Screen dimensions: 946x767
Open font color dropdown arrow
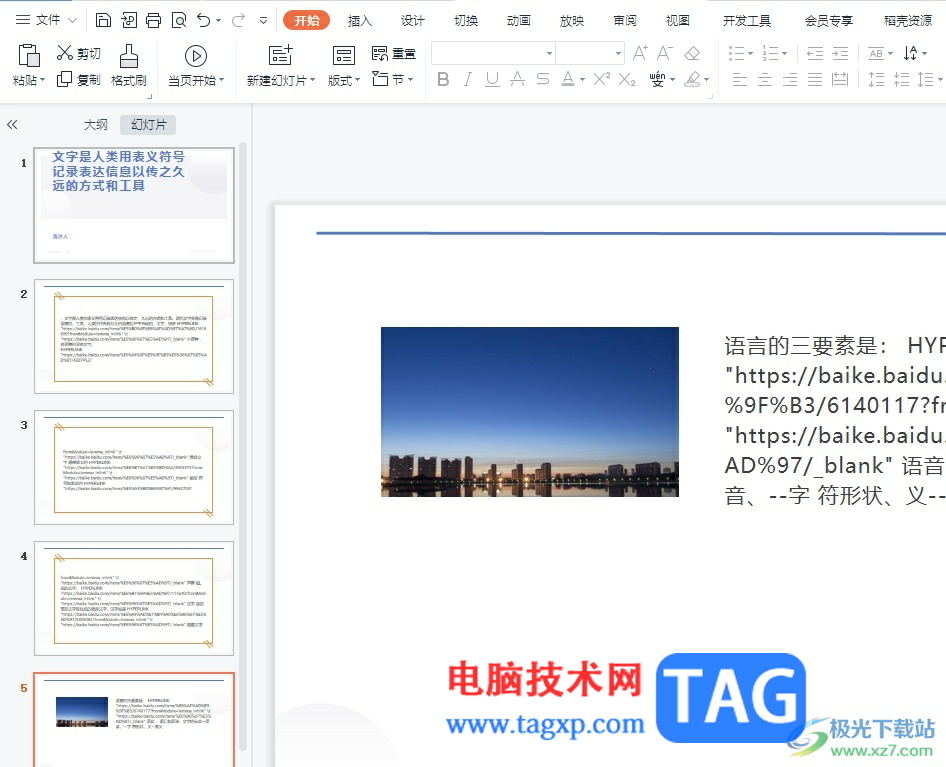582,80
